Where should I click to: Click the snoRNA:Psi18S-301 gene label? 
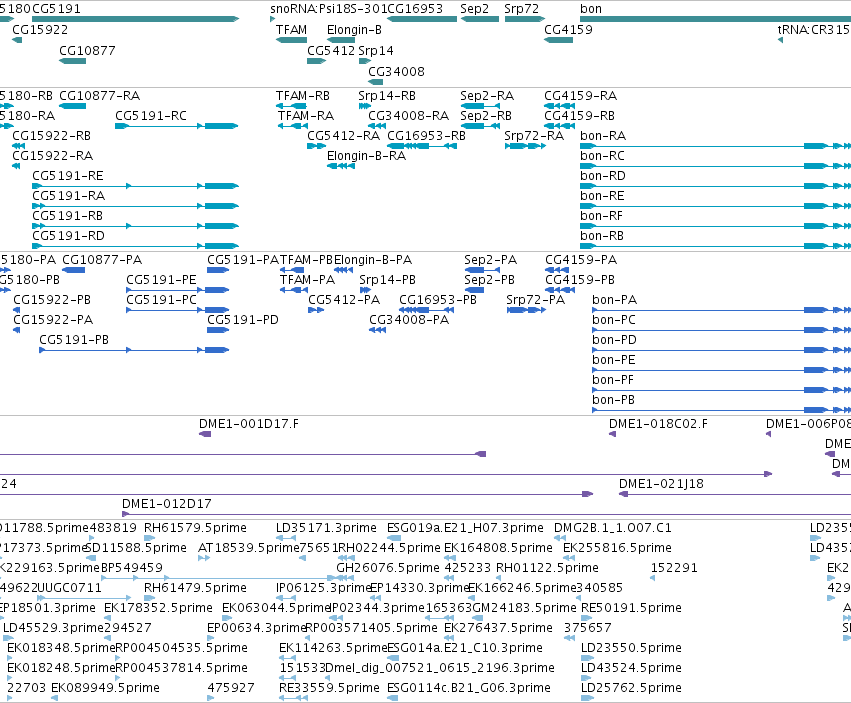point(328,9)
